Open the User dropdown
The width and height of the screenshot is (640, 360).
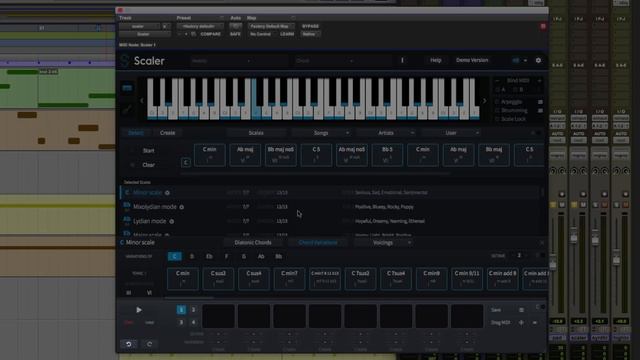[451, 133]
